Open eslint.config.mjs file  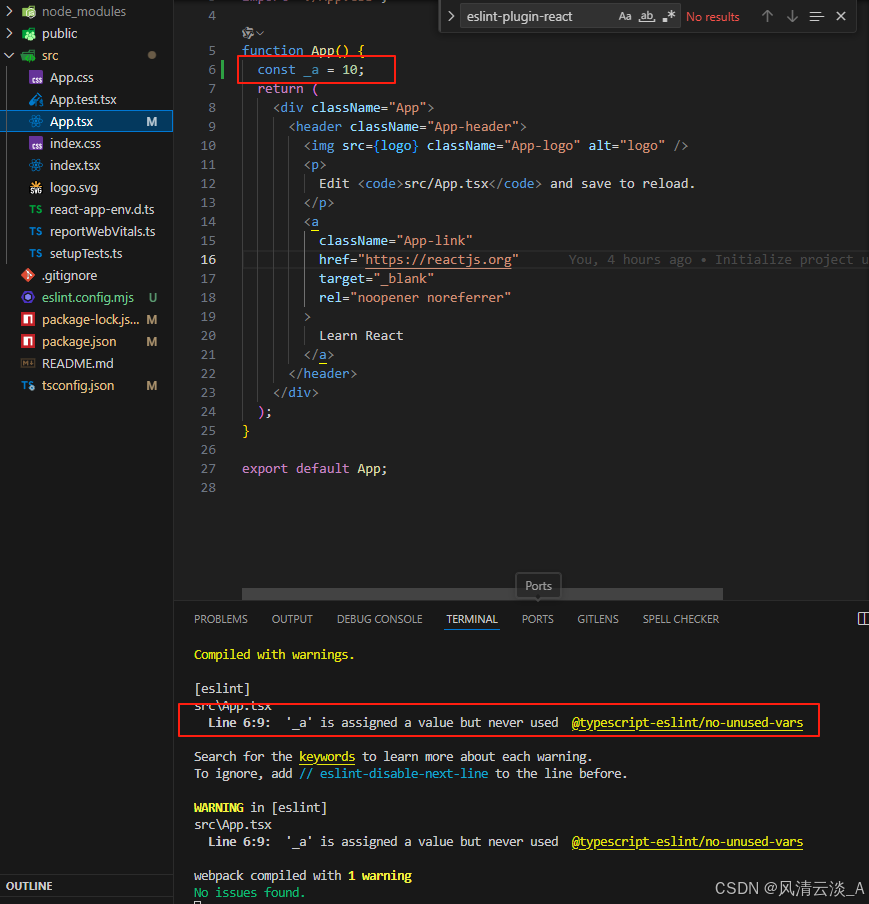click(88, 297)
